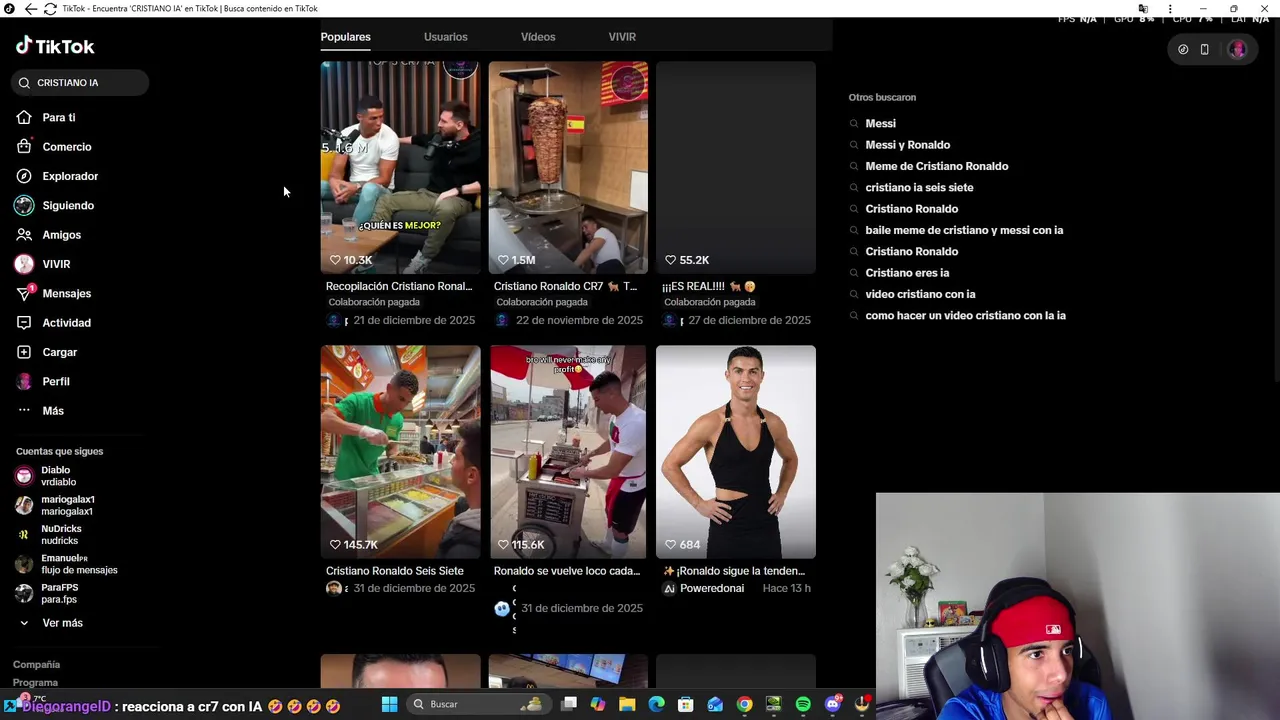The height and width of the screenshot is (720, 1280).
Task: Expand followed accounts with Ver más
Action: pos(51,623)
